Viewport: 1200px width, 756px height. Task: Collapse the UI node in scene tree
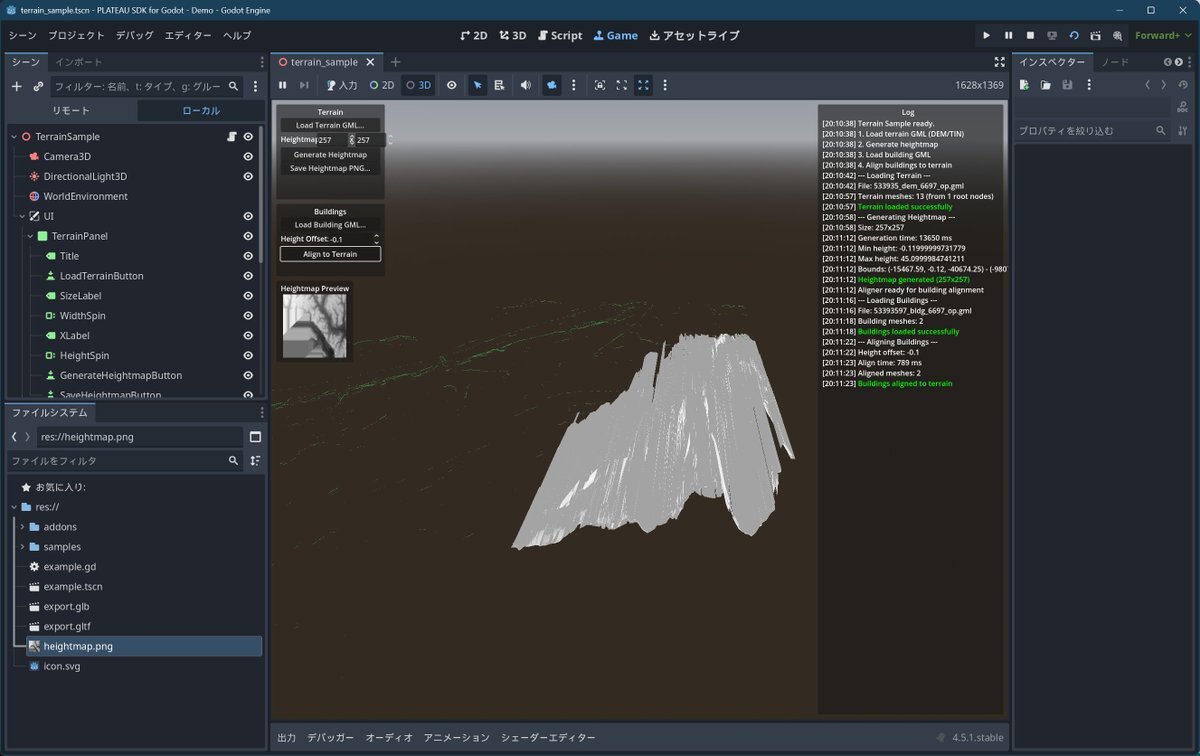click(x=22, y=216)
